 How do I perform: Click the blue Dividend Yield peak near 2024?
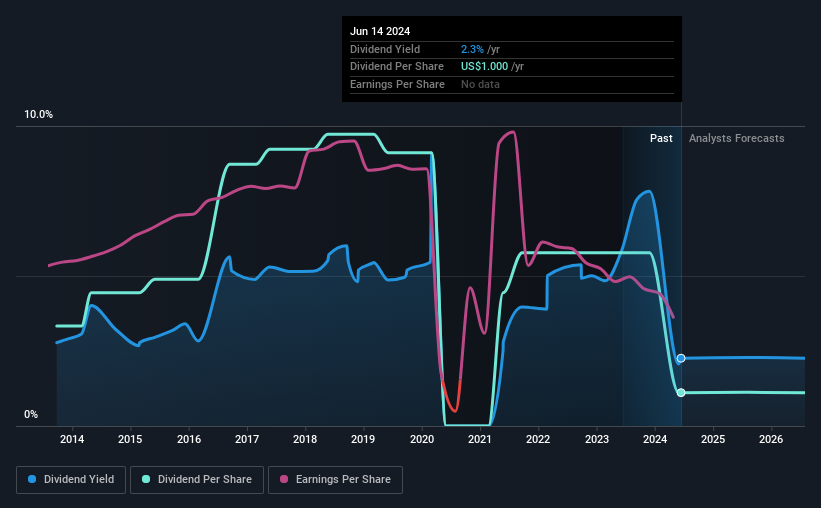coord(648,192)
